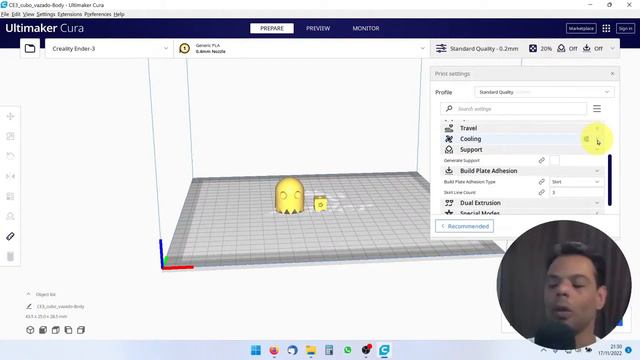The image size is (640, 360).
Task: Open the Extensions menu
Action: (x=70, y=14)
